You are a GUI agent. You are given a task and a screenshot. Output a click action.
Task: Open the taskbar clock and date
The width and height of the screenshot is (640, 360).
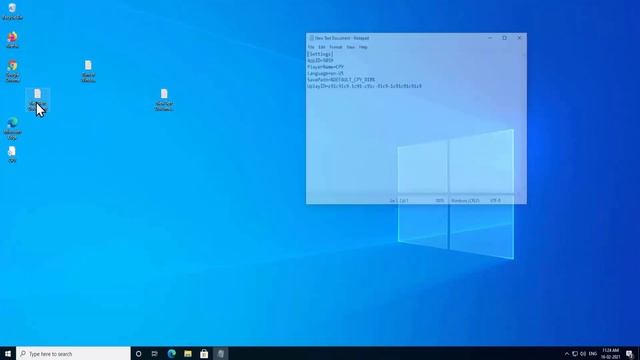[611, 353]
